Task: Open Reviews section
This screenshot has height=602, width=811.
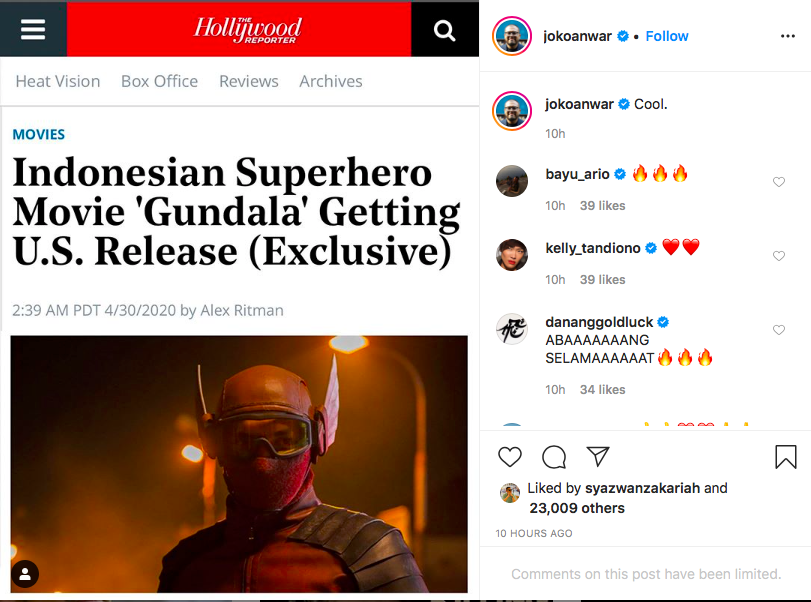Action: coord(249,81)
